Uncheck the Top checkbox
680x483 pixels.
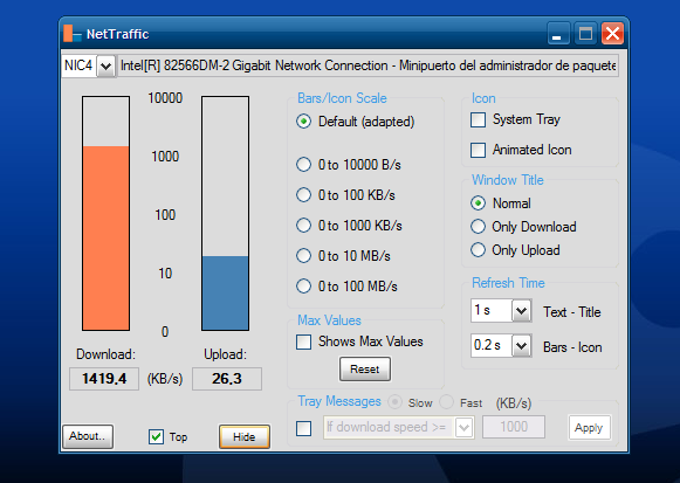pyautogui.click(x=156, y=437)
